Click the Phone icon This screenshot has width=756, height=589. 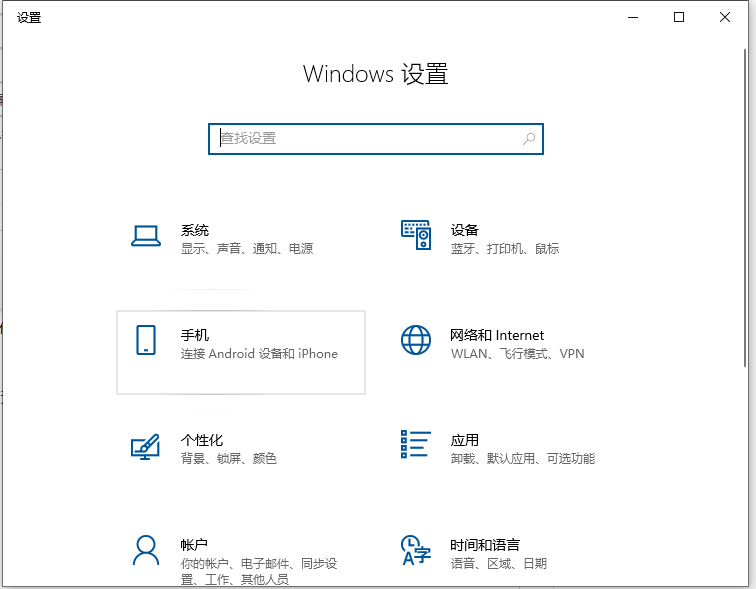click(146, 340)
